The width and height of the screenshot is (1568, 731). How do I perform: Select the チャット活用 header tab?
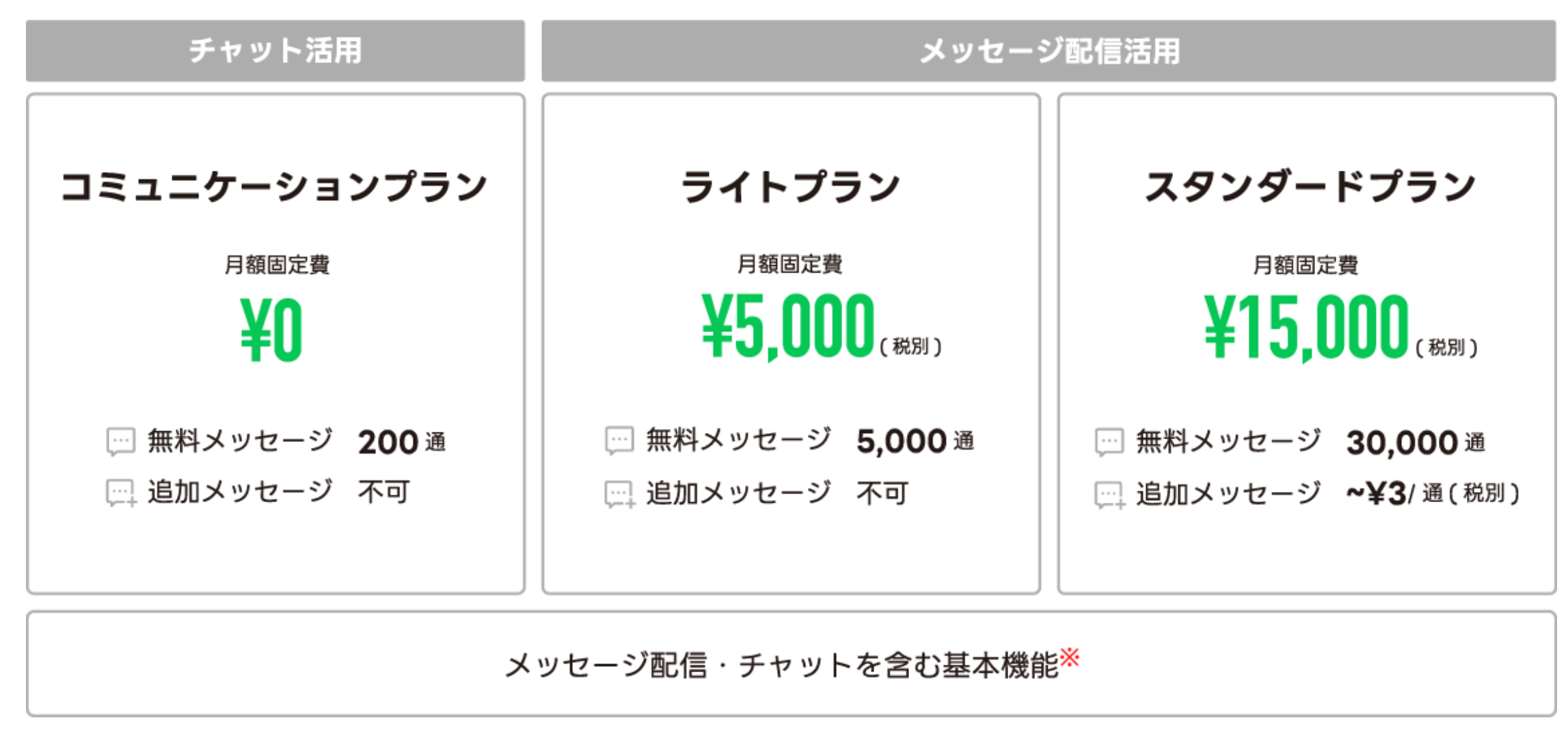pyautogui.click(x=275, y=51)
